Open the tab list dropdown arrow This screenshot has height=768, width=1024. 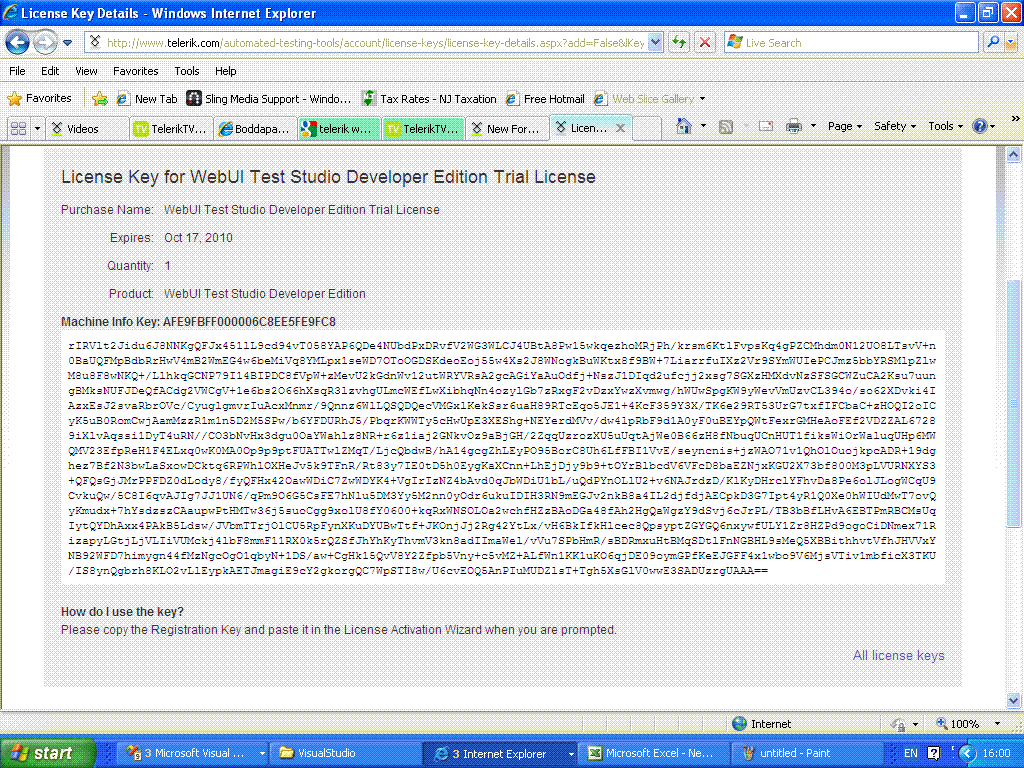click(x=37, y=129)
